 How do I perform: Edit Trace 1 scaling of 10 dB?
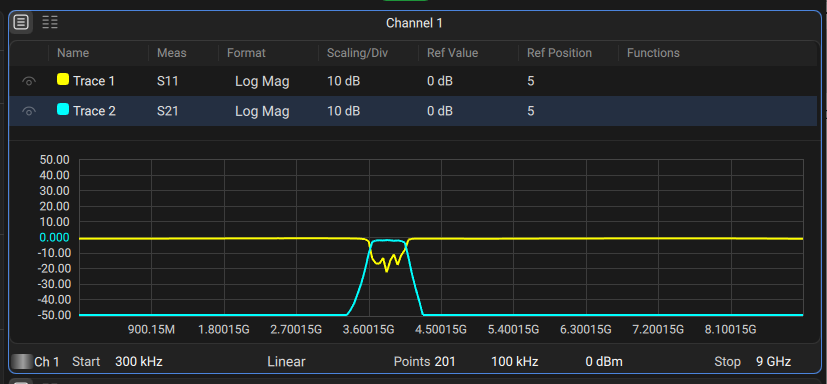coord(344,81)
